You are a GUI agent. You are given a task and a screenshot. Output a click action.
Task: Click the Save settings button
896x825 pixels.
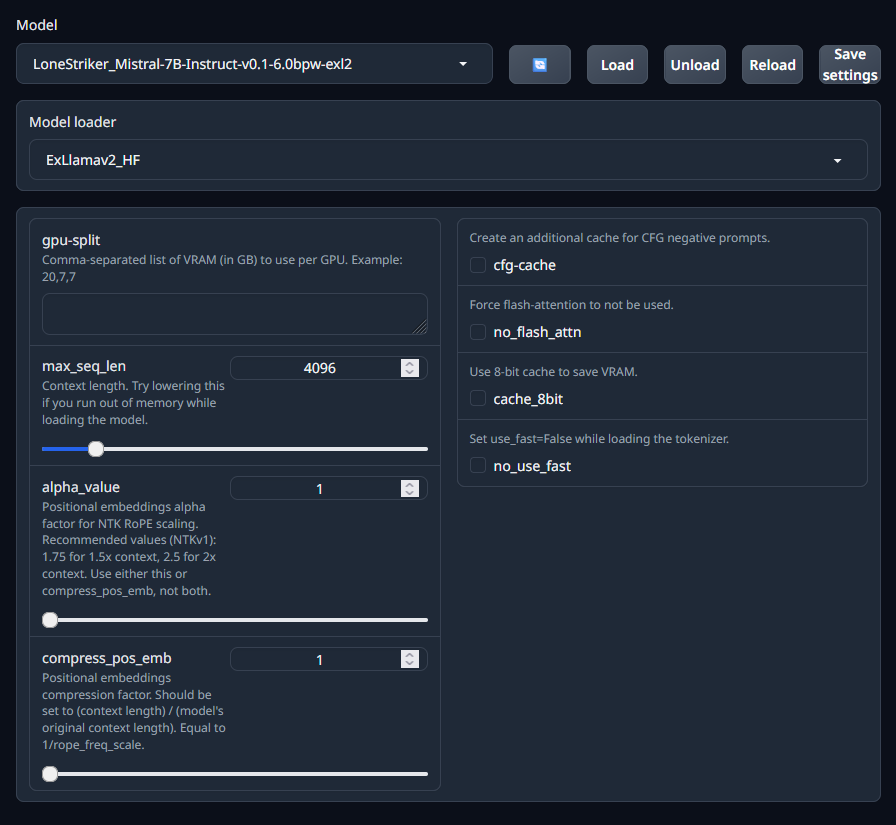pos(849,64)
